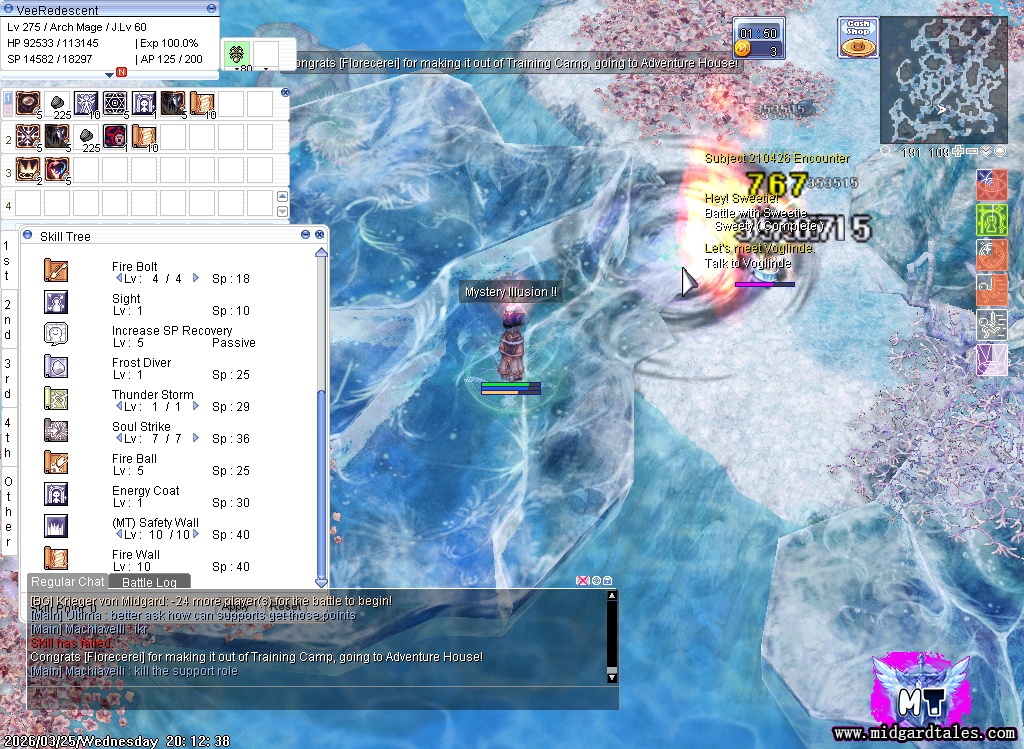The height and width of the screenshot is (749, 1024).
Task: Increase Fire Bolt level with right arrow
Action: point(195,278)
